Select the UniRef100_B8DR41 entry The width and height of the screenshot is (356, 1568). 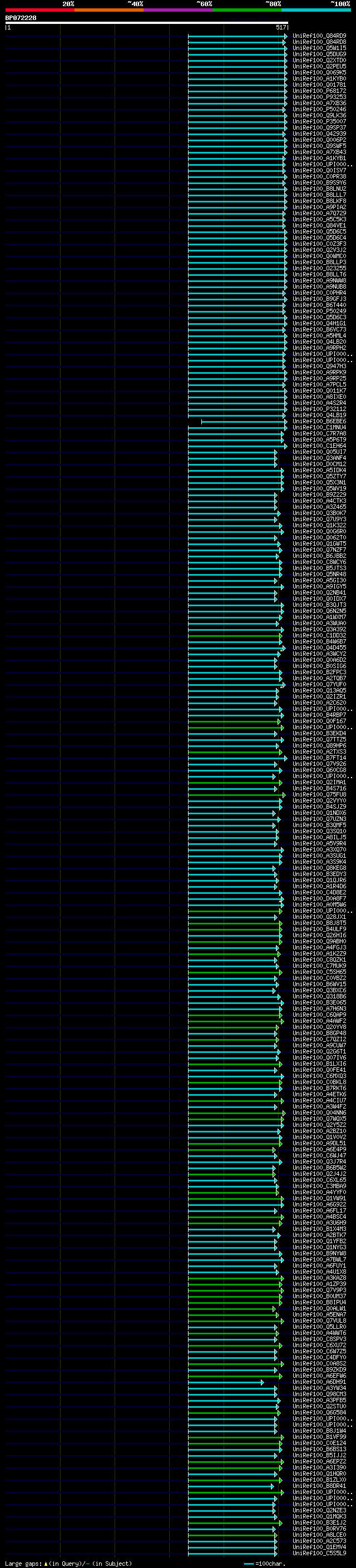319,1486
